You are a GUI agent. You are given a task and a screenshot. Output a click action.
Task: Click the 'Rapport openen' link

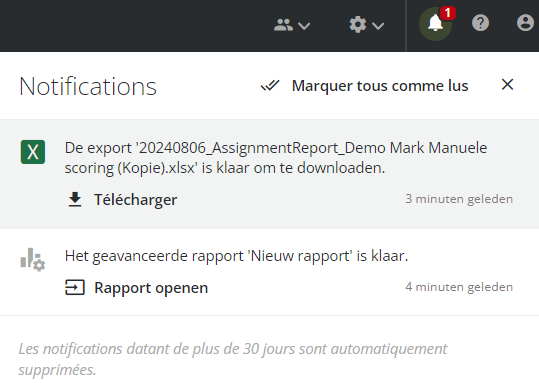click(x=151, y=288)
